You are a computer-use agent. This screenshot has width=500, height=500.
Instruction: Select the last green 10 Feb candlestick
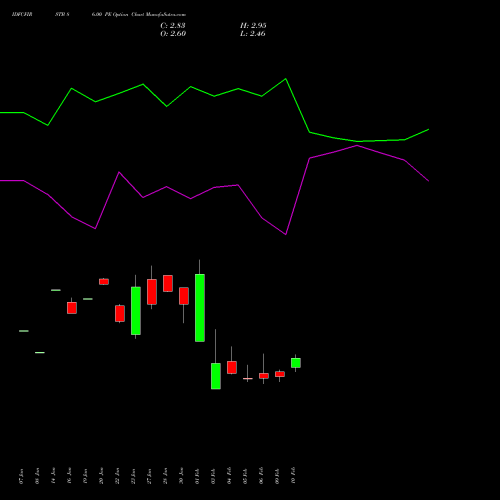[296, 363]
